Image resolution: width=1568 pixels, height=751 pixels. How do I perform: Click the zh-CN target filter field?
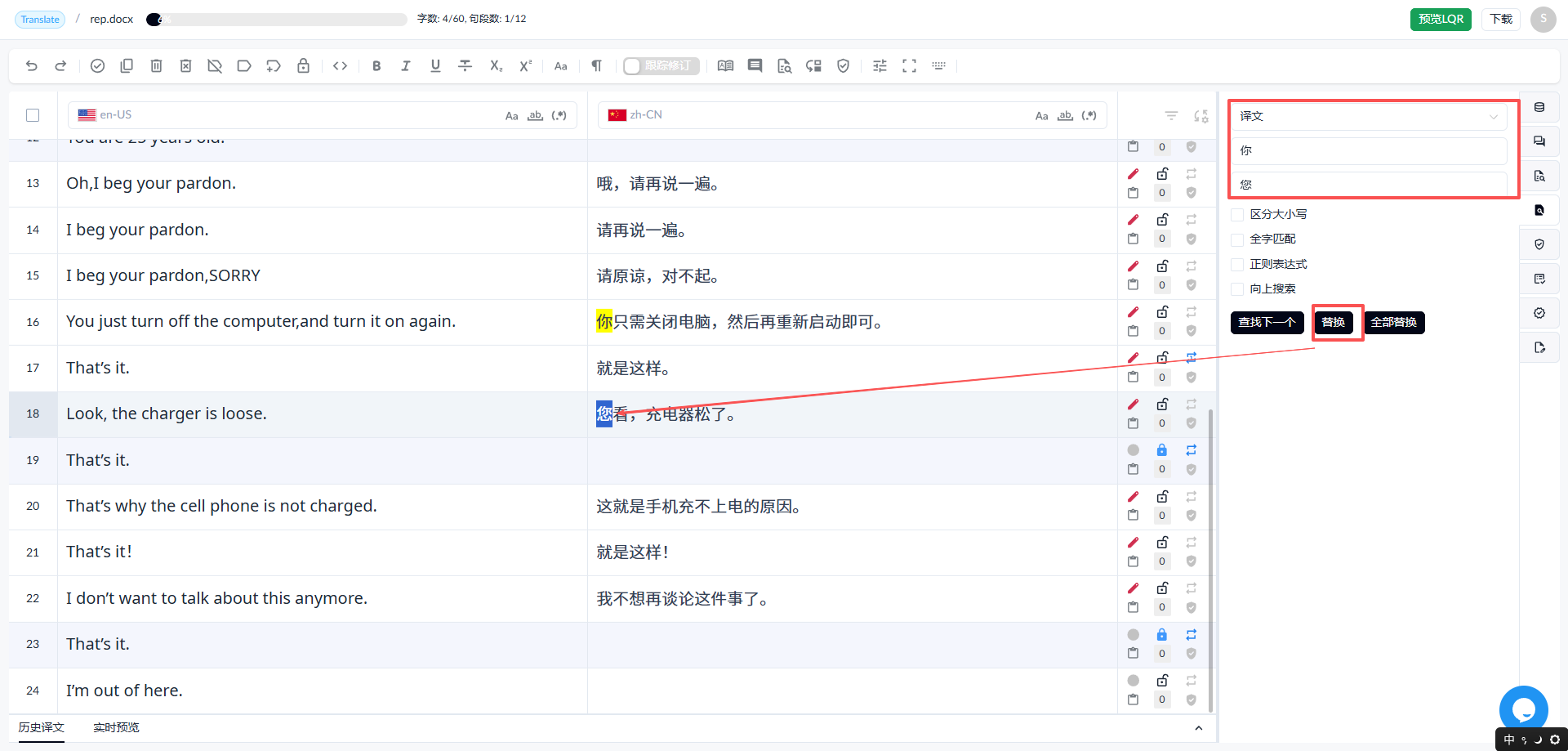coord(853,115)
